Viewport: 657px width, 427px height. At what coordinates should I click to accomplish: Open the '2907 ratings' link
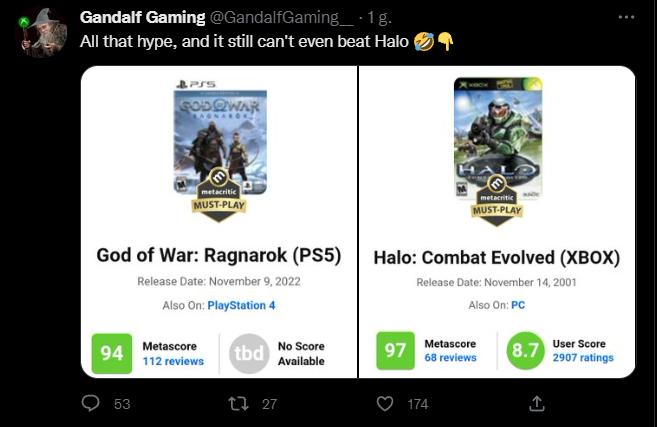click(583, 358)
